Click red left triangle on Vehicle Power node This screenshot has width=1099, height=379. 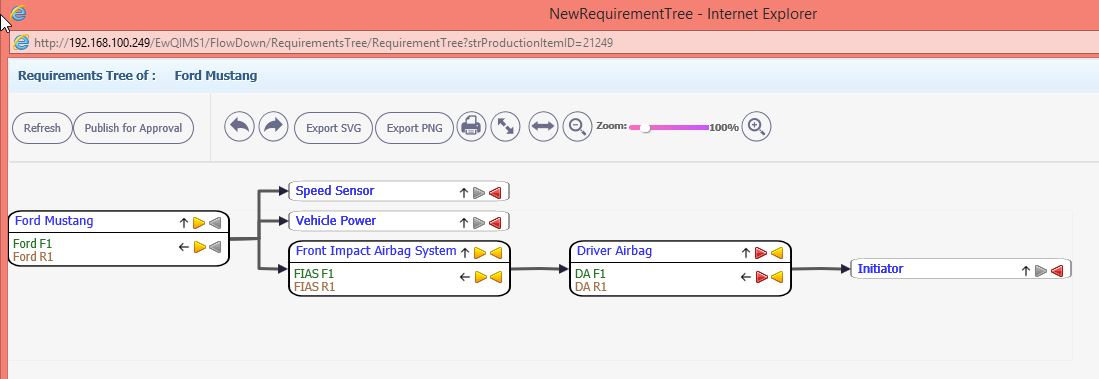click(496, 223)
